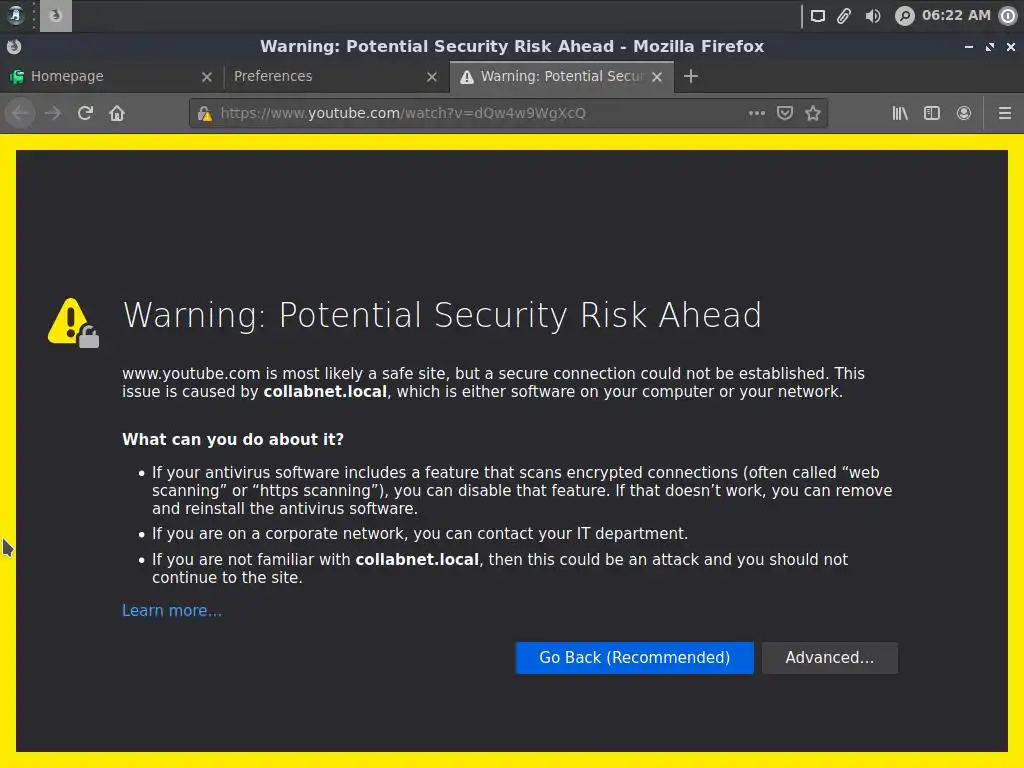
Task: Click Go Back (Recommended) button
Action: click(x=634, y=658)
